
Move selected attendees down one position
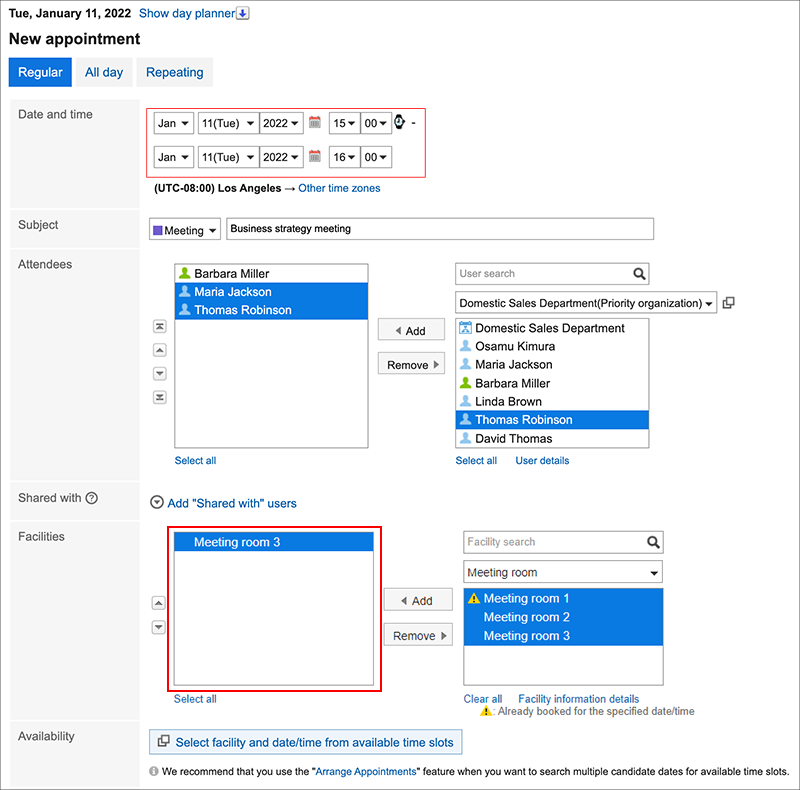click(x=160, y=374)
